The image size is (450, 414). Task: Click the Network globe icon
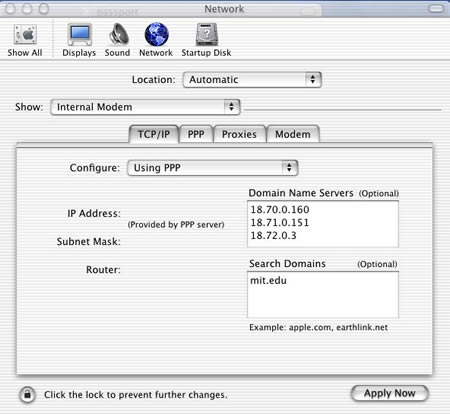coord(156,34)
